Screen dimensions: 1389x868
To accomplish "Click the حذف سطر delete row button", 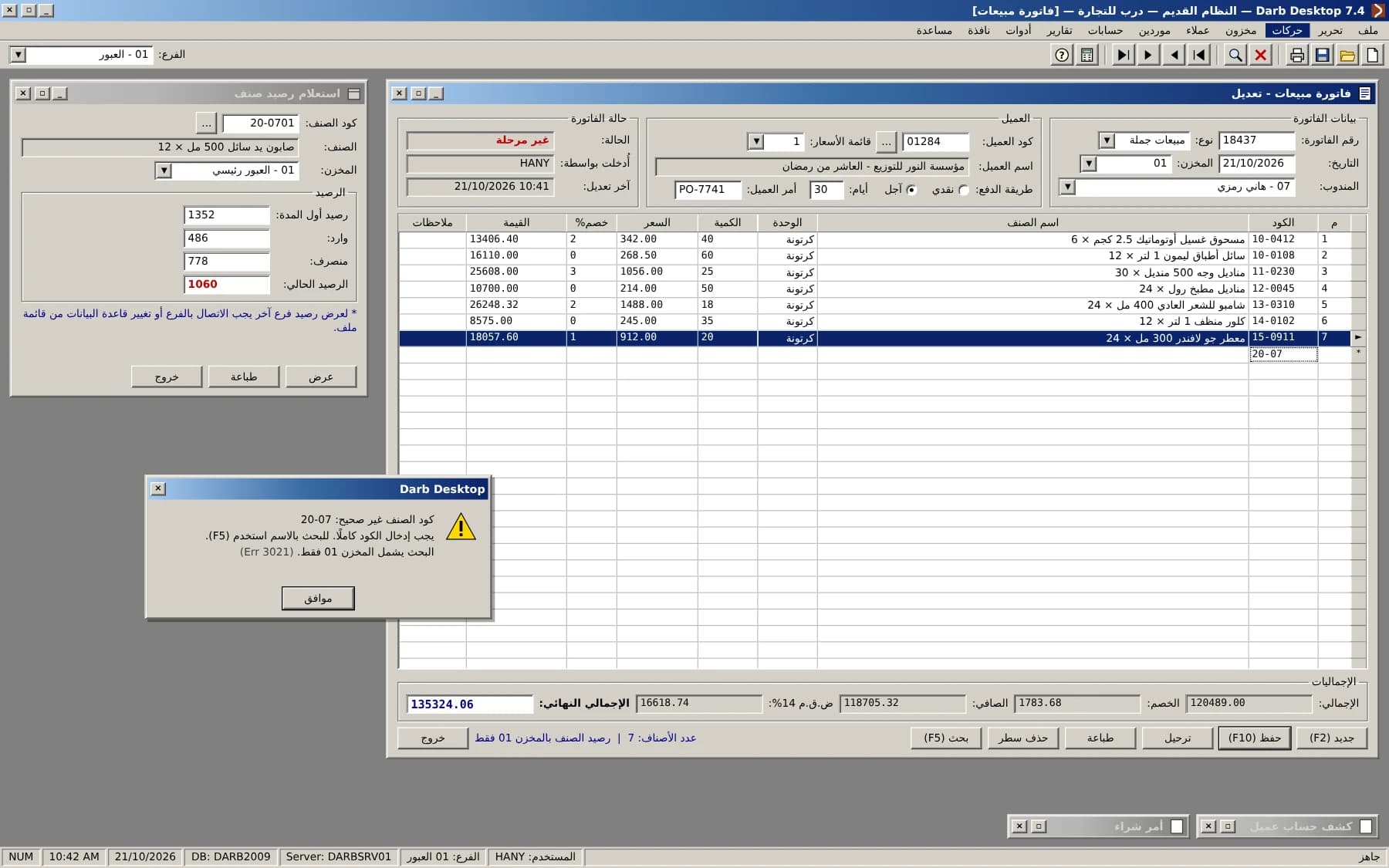I will click(1023, 738).
